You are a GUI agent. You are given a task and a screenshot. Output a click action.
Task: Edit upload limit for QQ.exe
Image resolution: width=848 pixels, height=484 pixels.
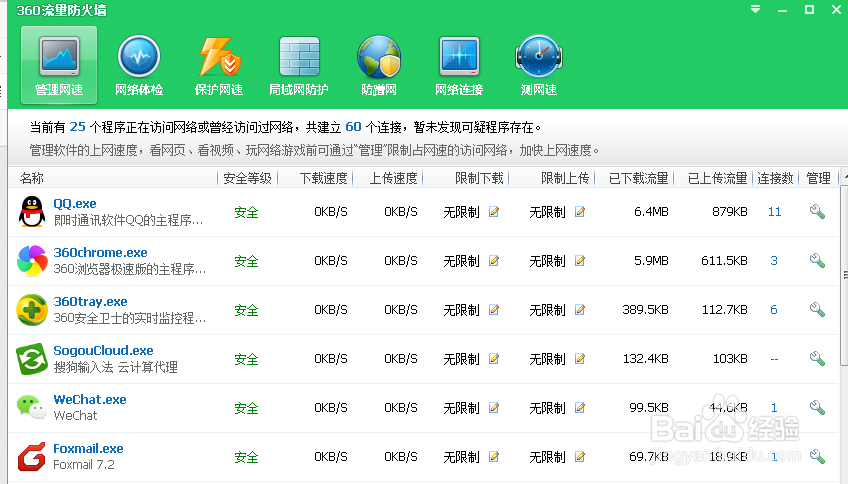pyautogui.click(x=580, y=212)
